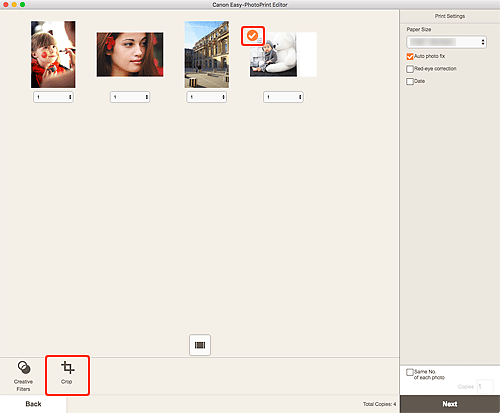Enable Red-eye correction checkbox
Screen dimensions: 500x413
(410, 69)
